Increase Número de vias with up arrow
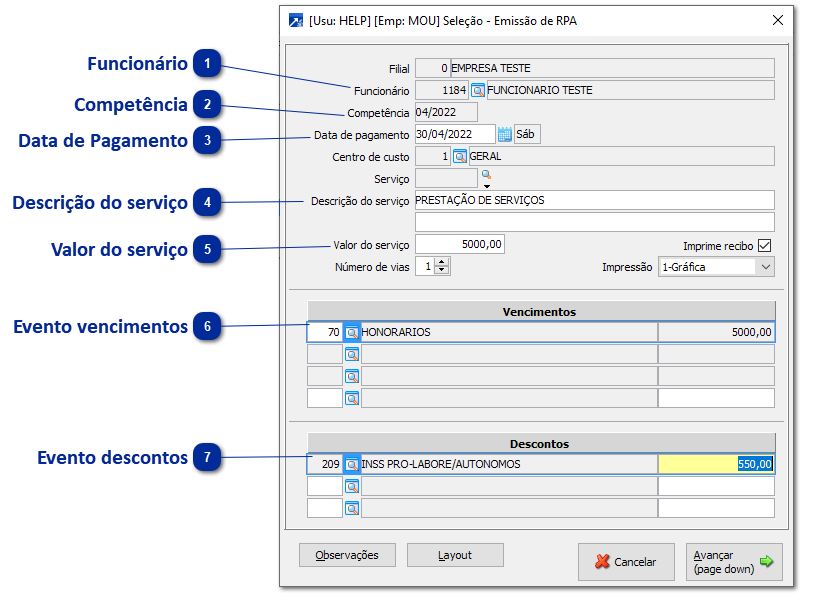 [x=442, y=262]
